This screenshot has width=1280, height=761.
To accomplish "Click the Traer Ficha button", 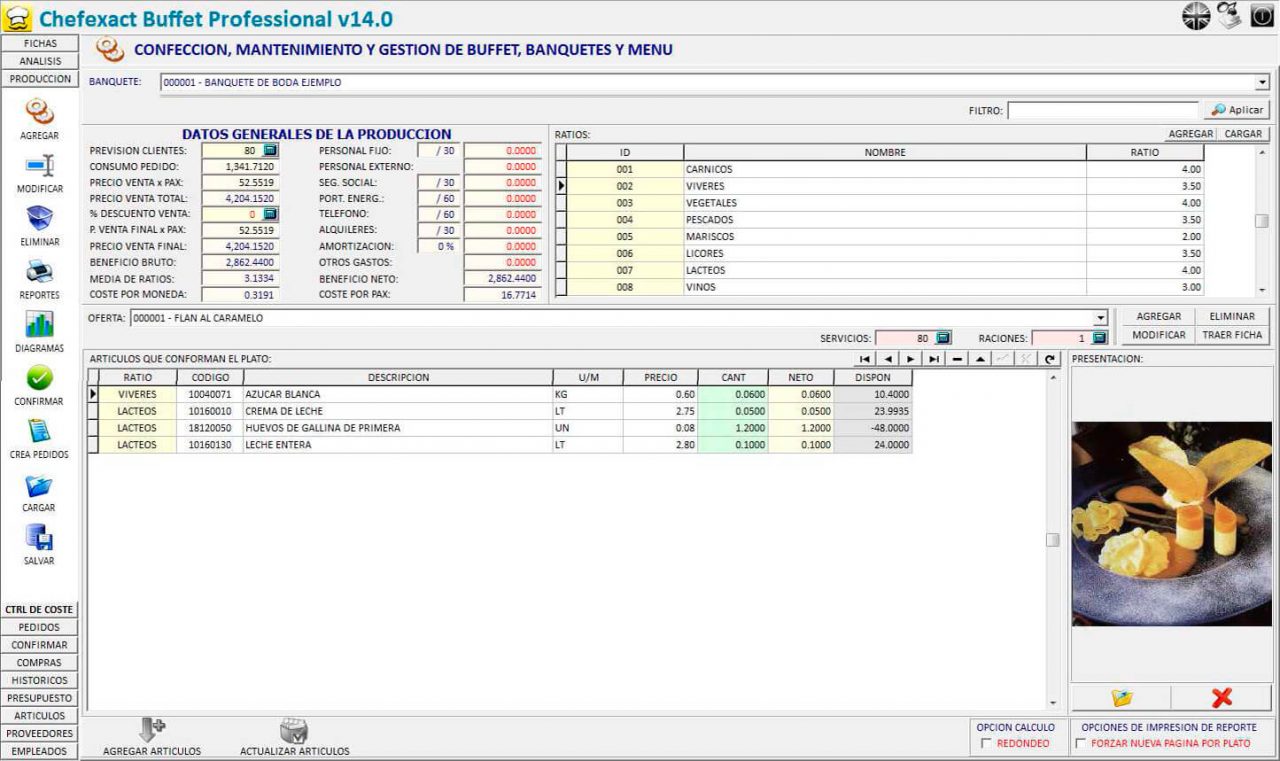I will coord(1232,335).
